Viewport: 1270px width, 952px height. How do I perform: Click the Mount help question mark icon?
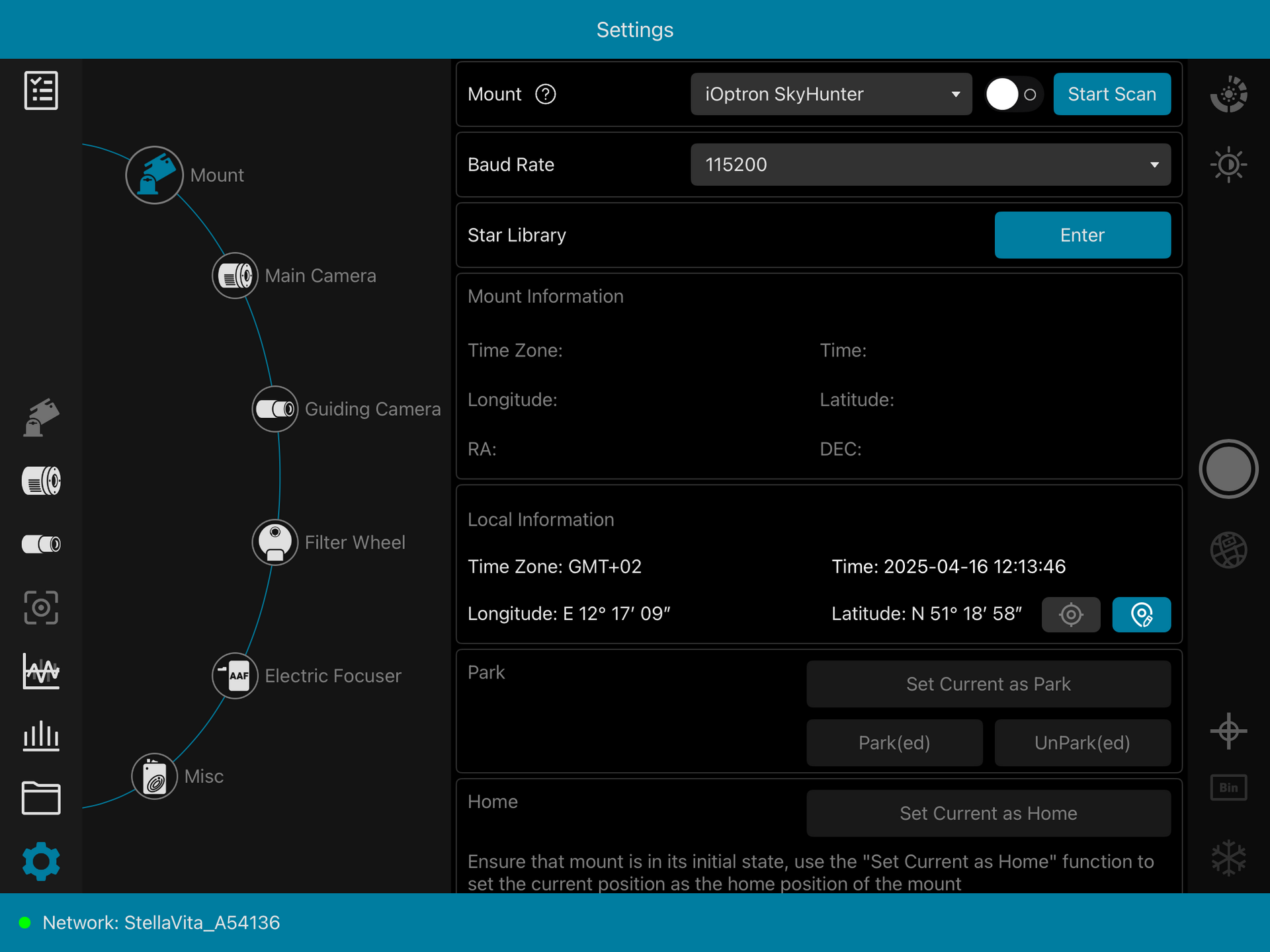(546, 95)
